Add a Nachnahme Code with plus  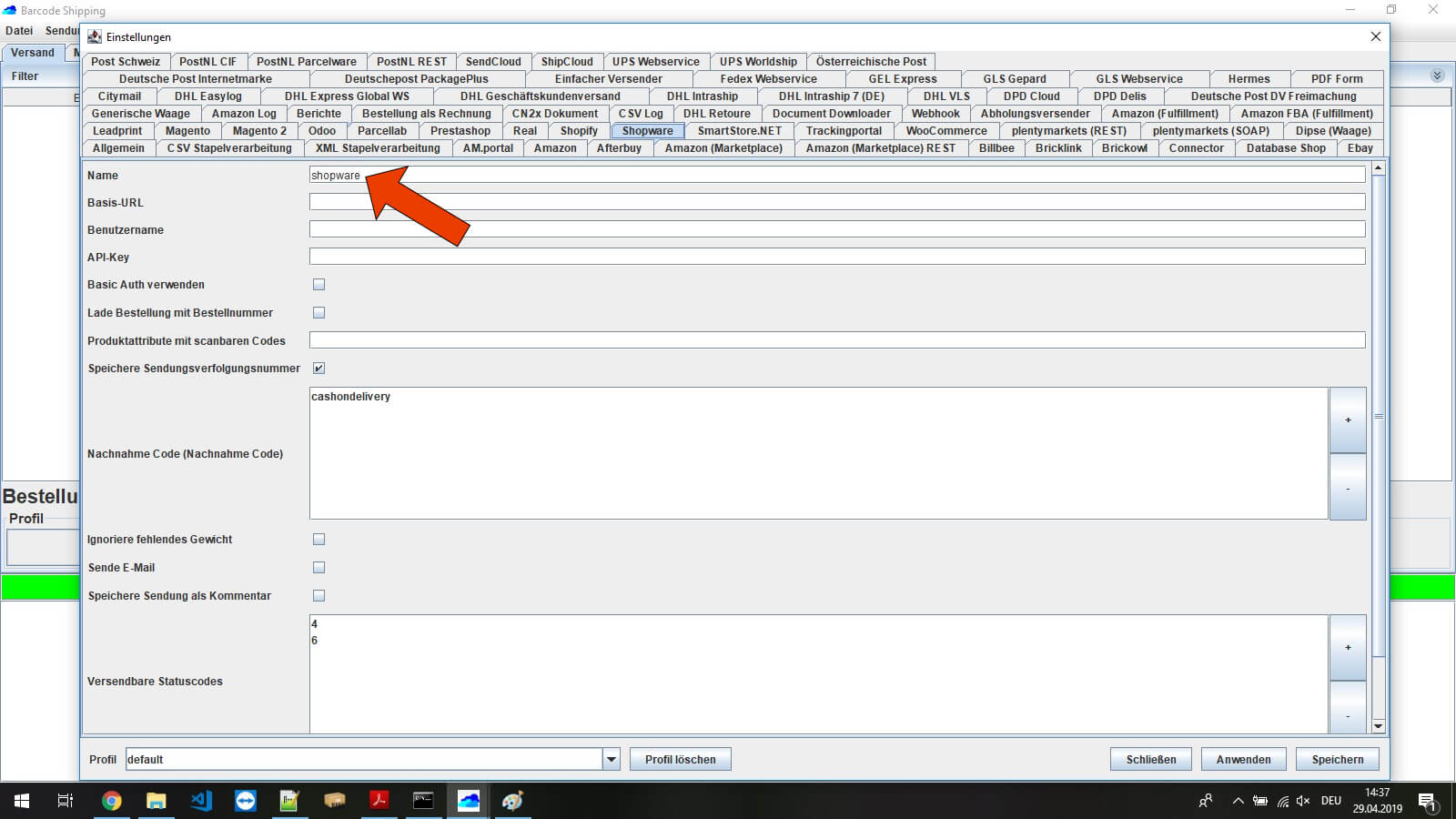[x=1348, y=420]
